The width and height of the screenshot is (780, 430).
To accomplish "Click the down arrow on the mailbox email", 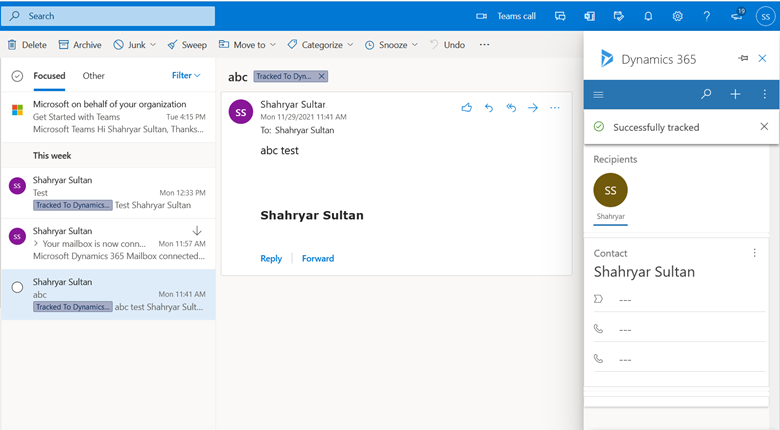I will coord(197,230).
